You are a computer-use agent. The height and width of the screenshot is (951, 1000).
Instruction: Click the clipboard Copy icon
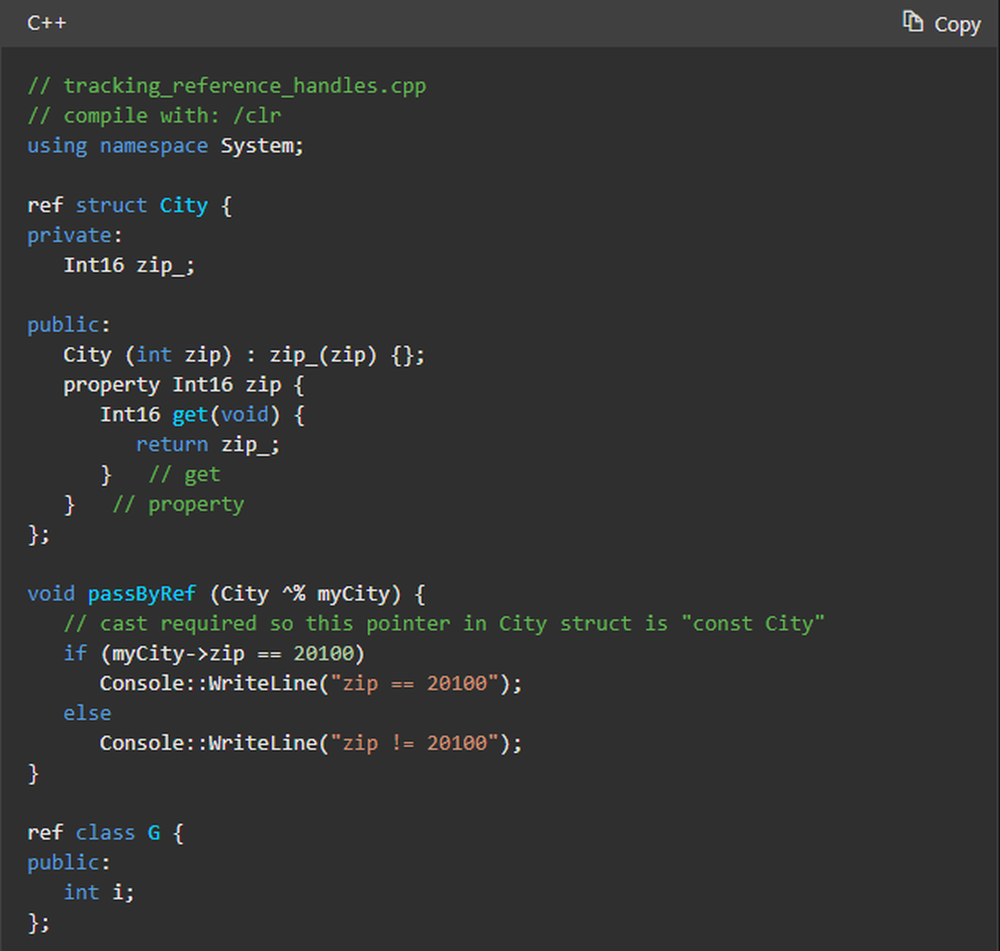tap(915, 22)
